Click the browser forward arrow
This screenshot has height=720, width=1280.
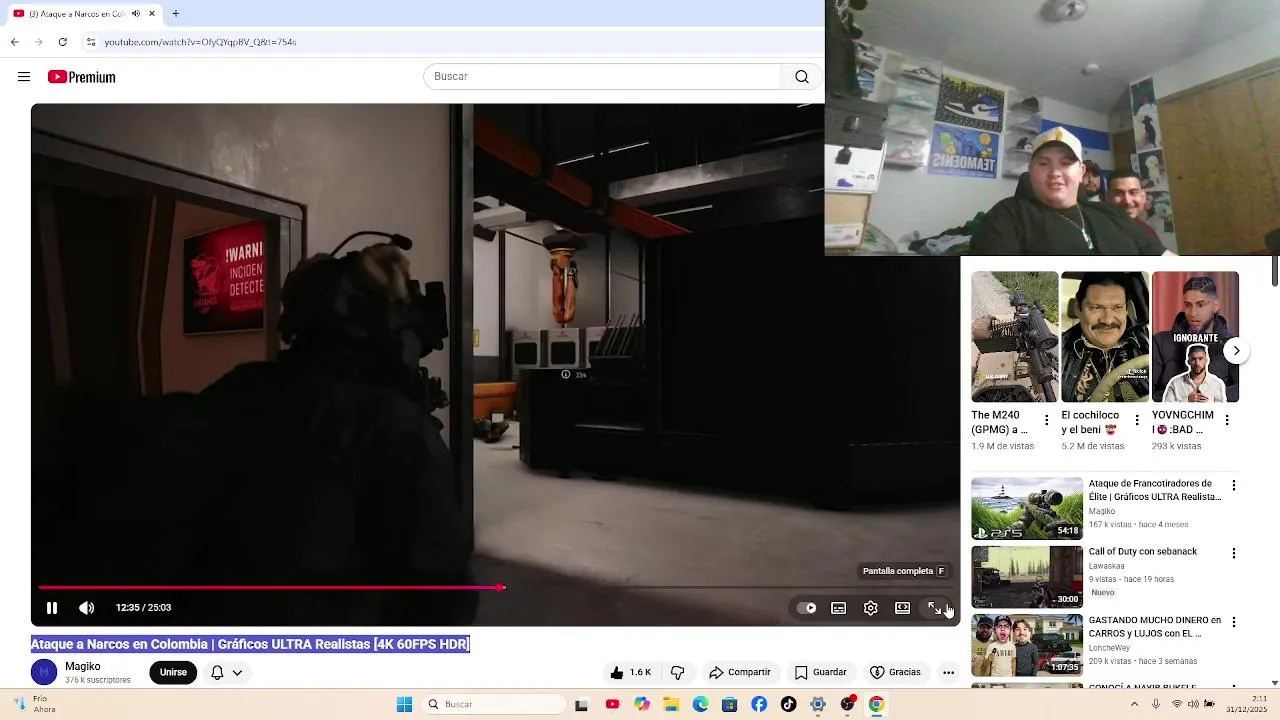pos(38,42)
